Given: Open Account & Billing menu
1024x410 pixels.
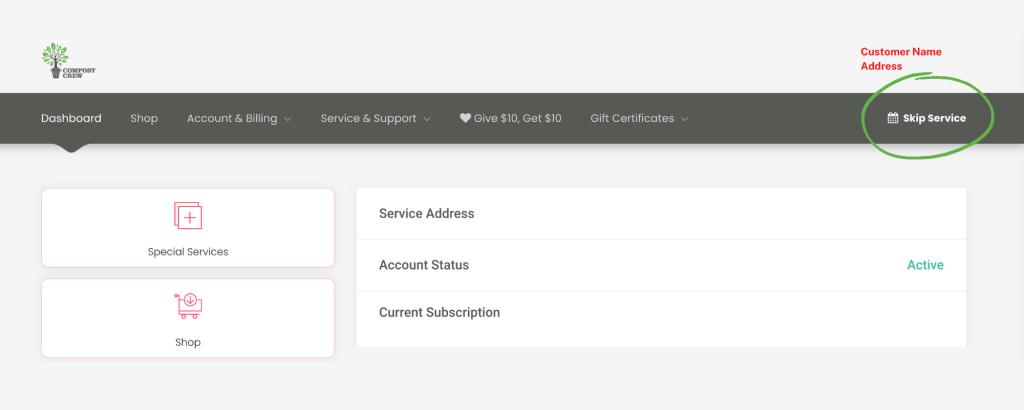Looking at the screenshot, I should 232,118.
